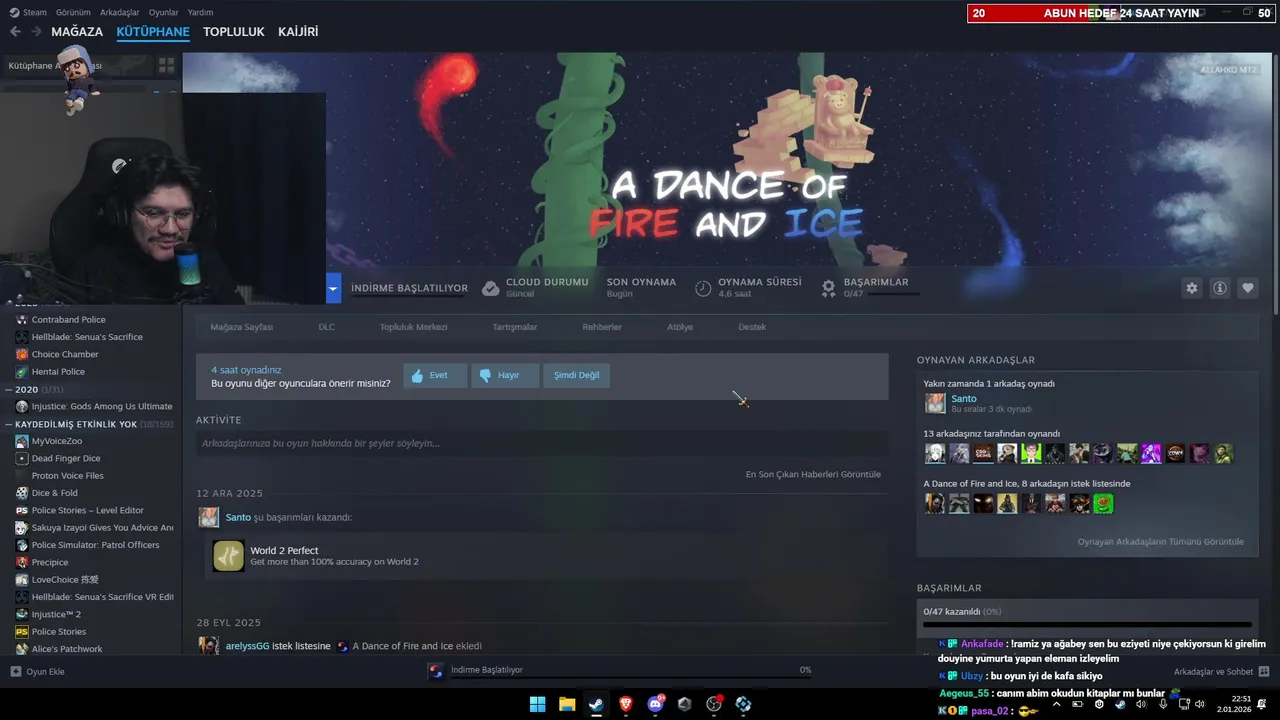
Task: Open the Mağaza Sayfası link
Action: (241, 327)
